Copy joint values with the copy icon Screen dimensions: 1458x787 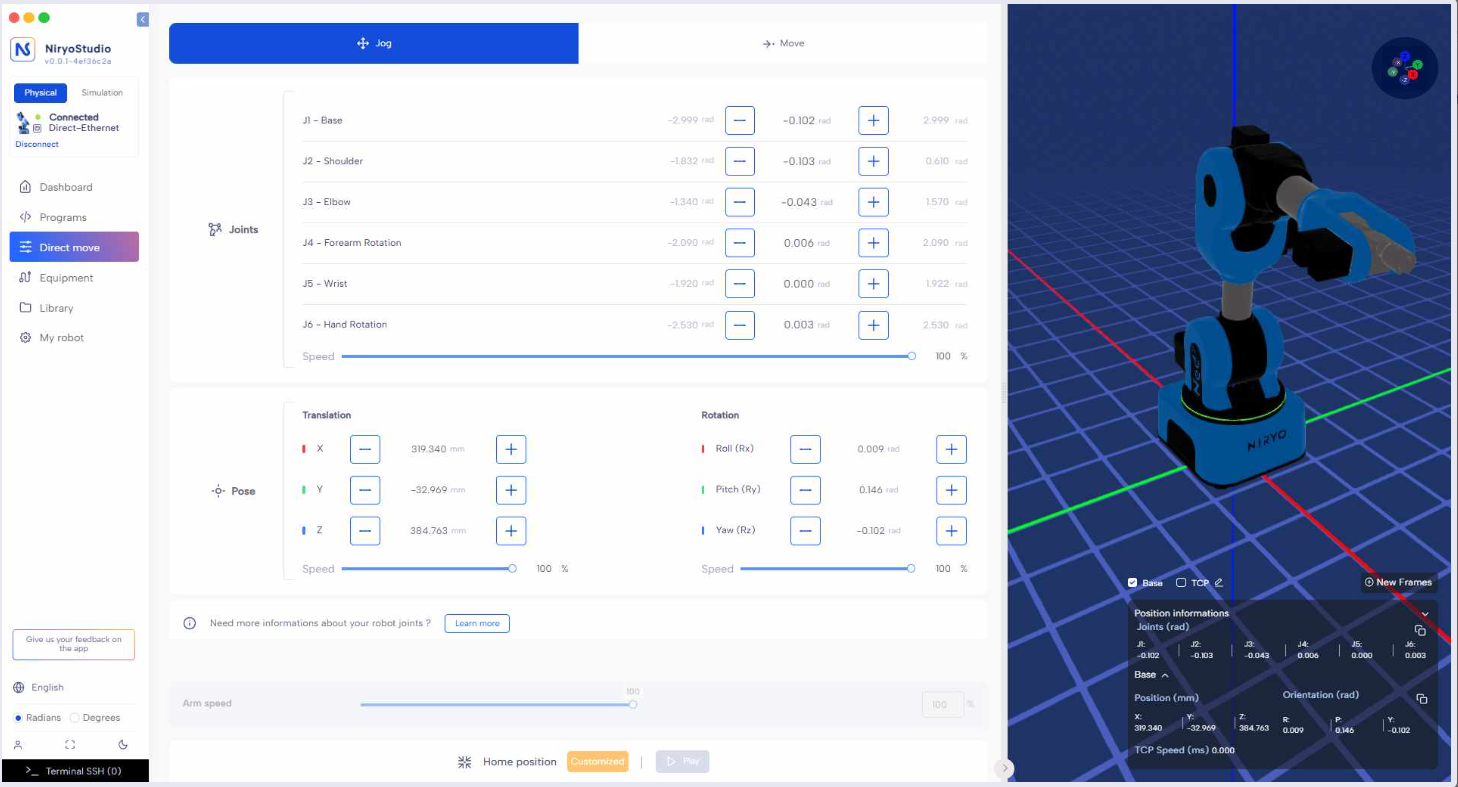pos(1420,630)
